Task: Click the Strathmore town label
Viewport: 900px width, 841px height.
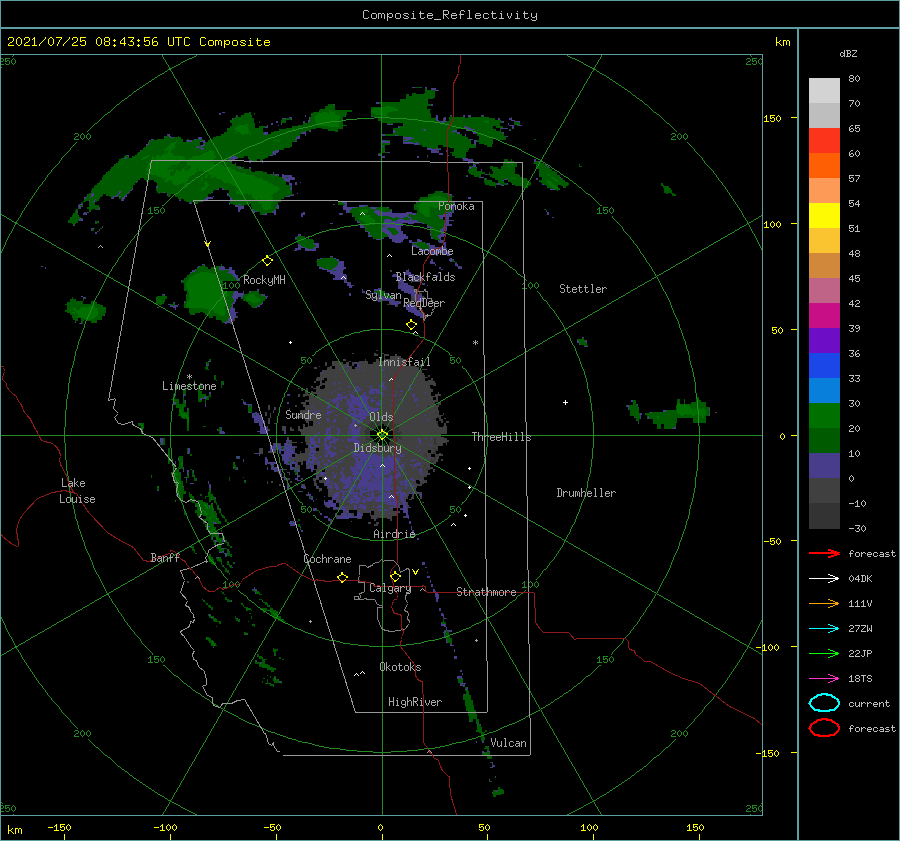Action: click(x=486, y=592)
